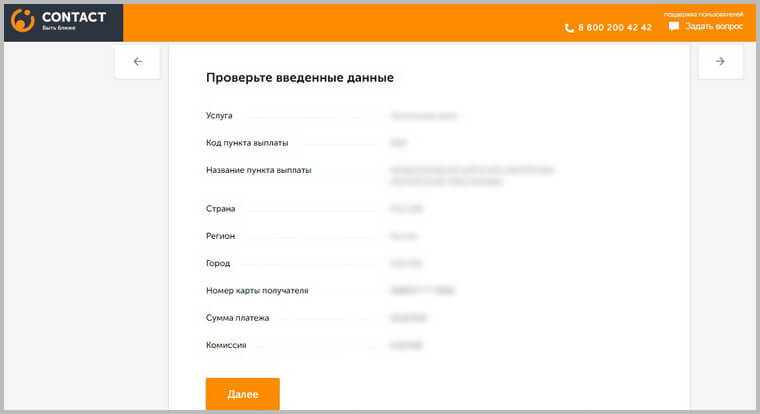The width and height of the screenshot is (760, 414).
Task: Click the CONTACT brand name text
Action: pyautogui.click(x=74, y=17)
